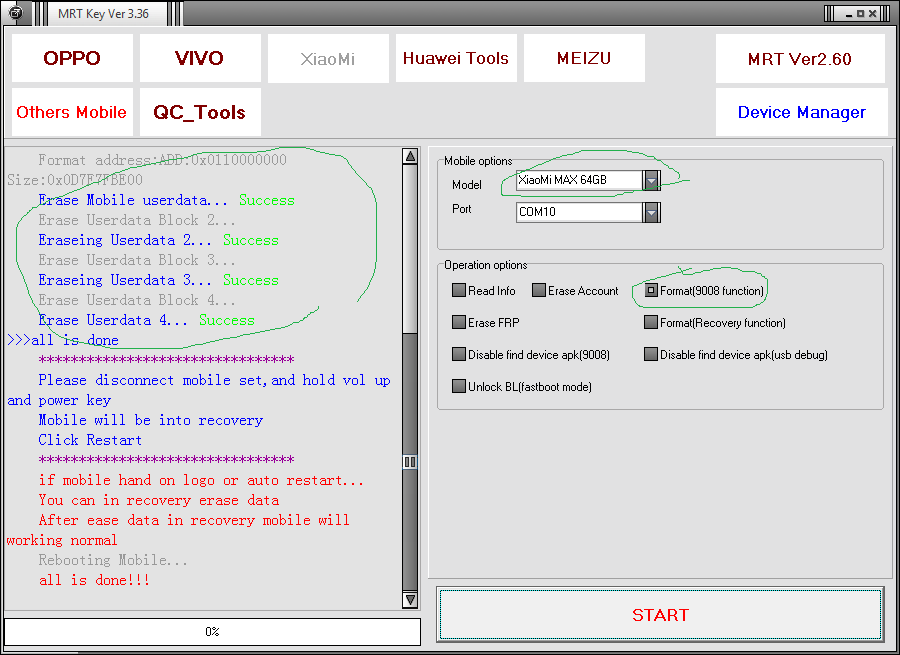The image size is (900, 655).
Task: Click the log scrollbar down arrow
Action: click(410, 600)
